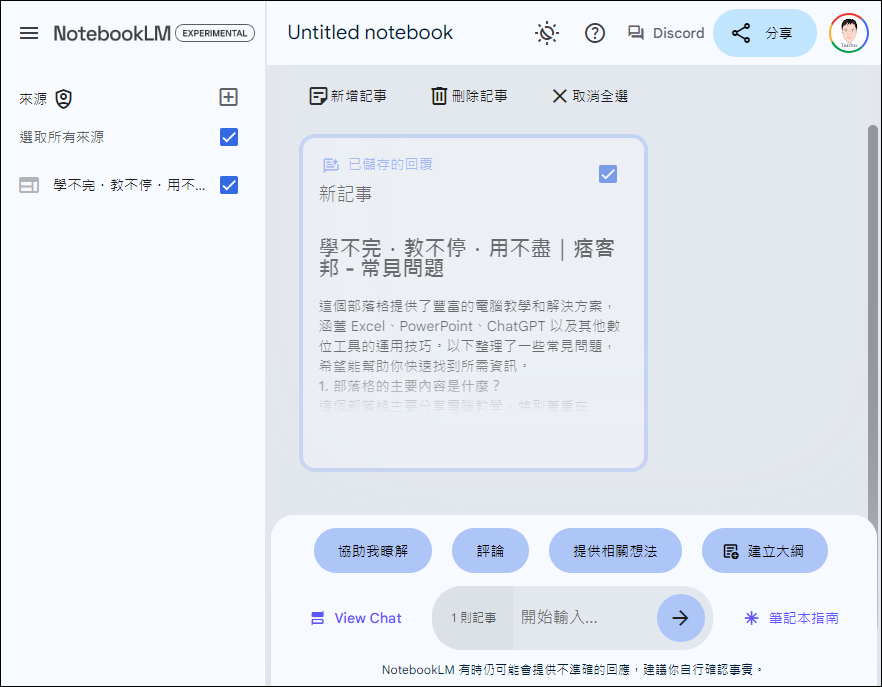Image resolution: width=882 pixels, height=687 pixels.
Task: Click 刪除記事 to delete notes
Action: coord(469,96)
